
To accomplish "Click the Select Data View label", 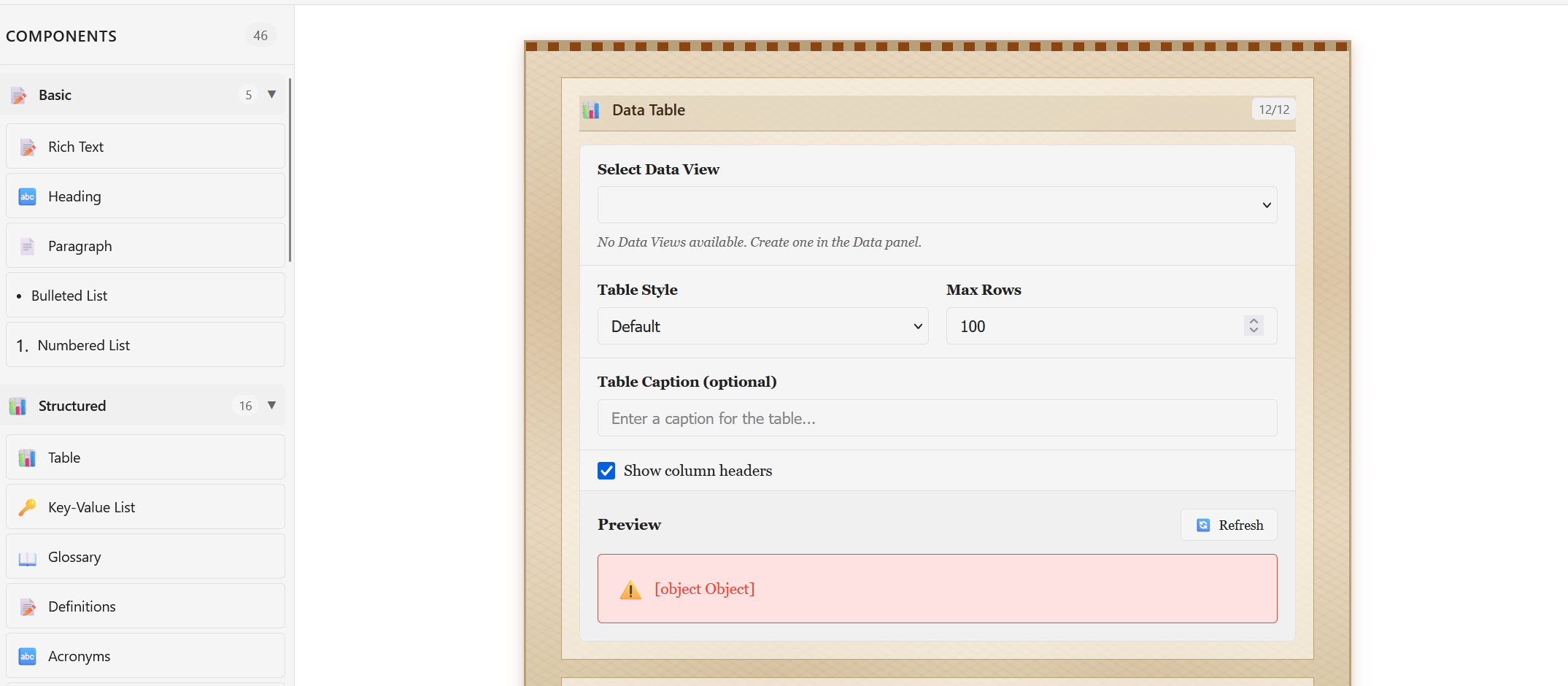I will tap(658, 169).
